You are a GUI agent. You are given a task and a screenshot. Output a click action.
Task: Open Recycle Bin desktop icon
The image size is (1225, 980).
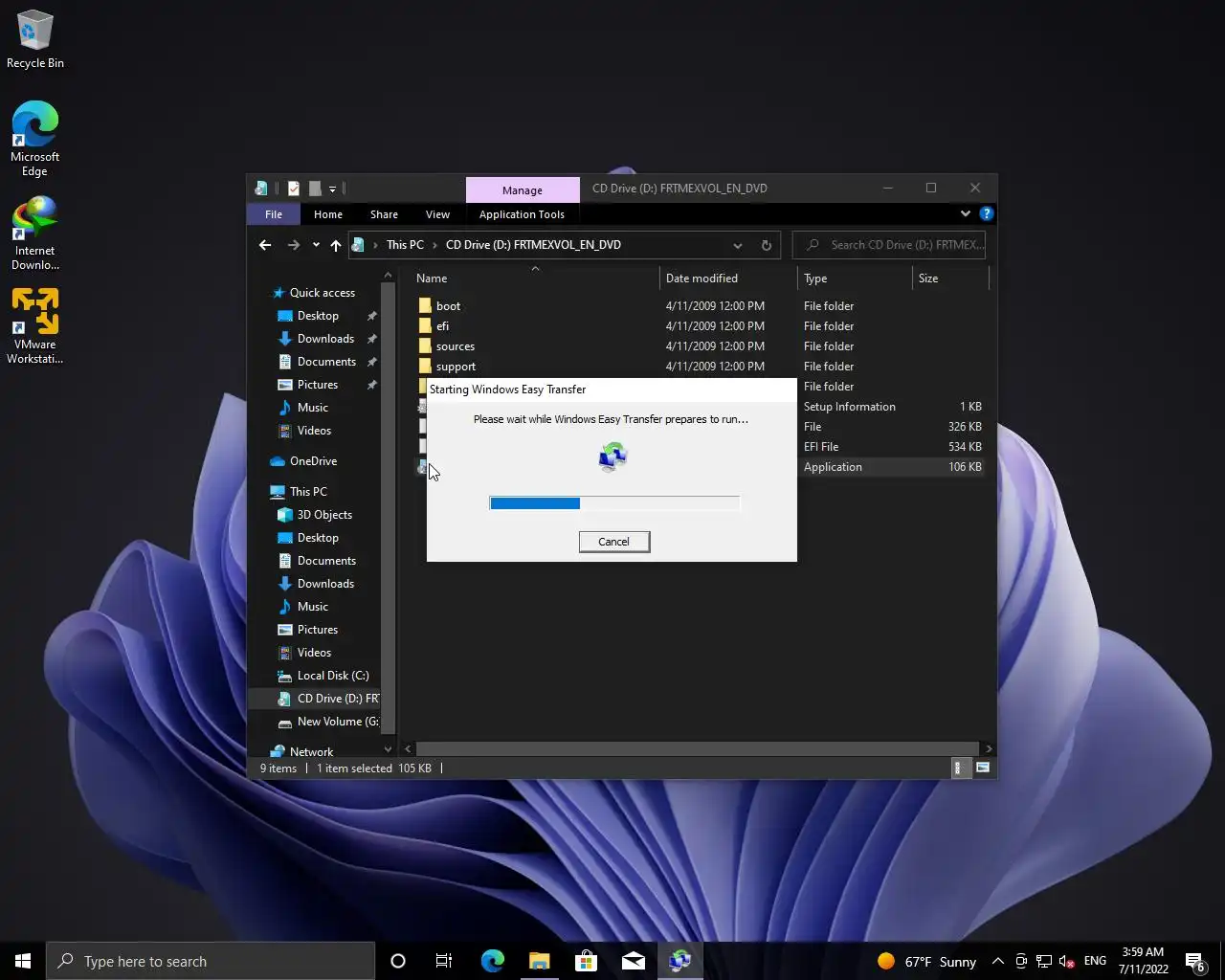click(35, 40)
